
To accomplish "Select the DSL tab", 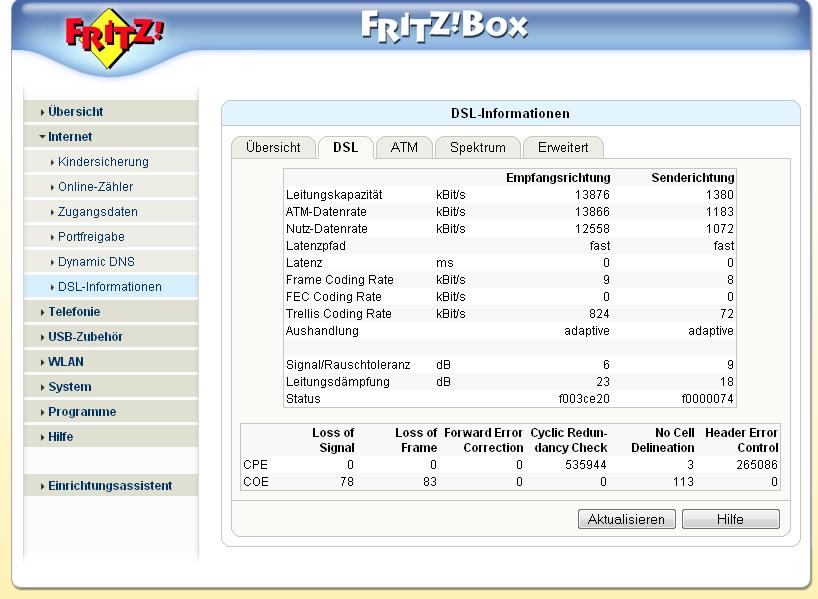I will click(x=345, y=148).
